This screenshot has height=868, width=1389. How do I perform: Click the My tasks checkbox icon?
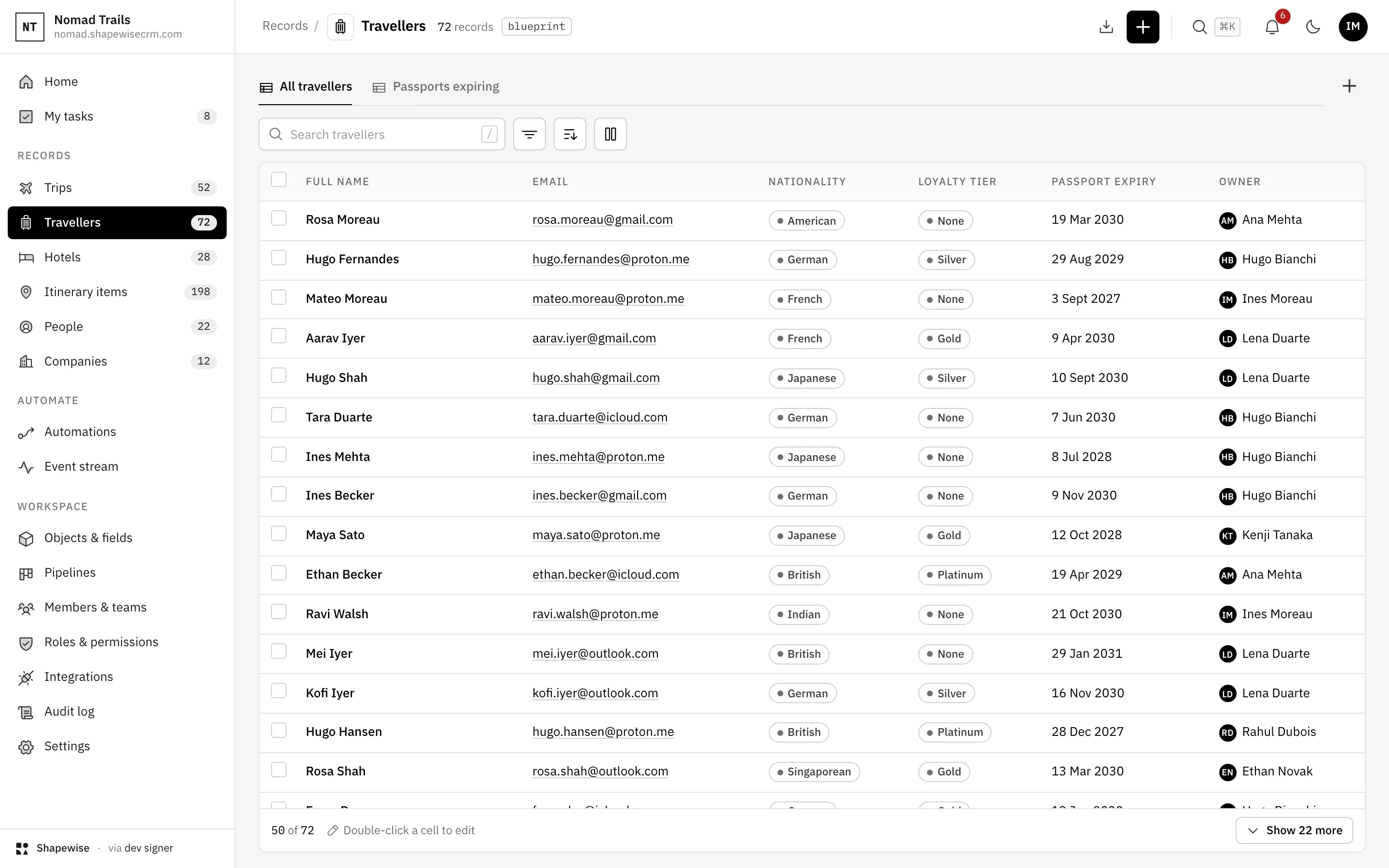point(26,117)
